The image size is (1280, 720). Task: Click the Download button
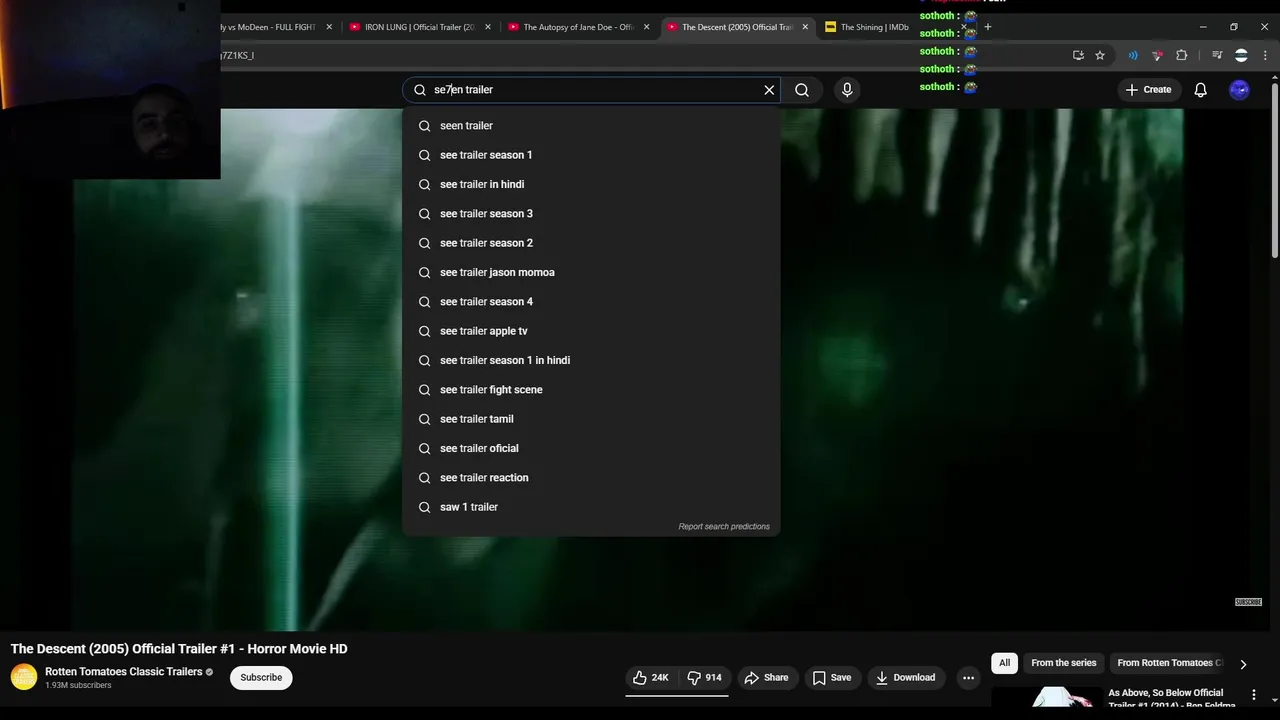(905, 677)
